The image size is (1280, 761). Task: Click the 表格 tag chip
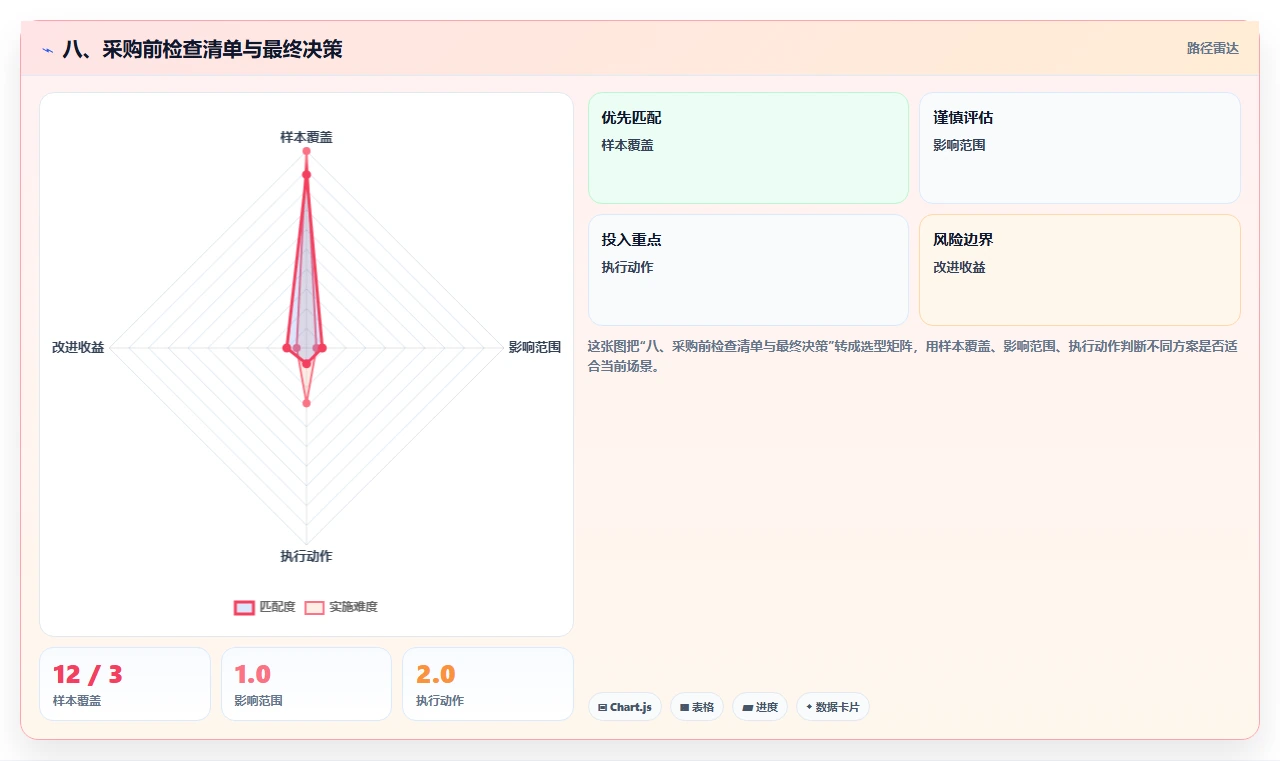click(x=697, y=707)
